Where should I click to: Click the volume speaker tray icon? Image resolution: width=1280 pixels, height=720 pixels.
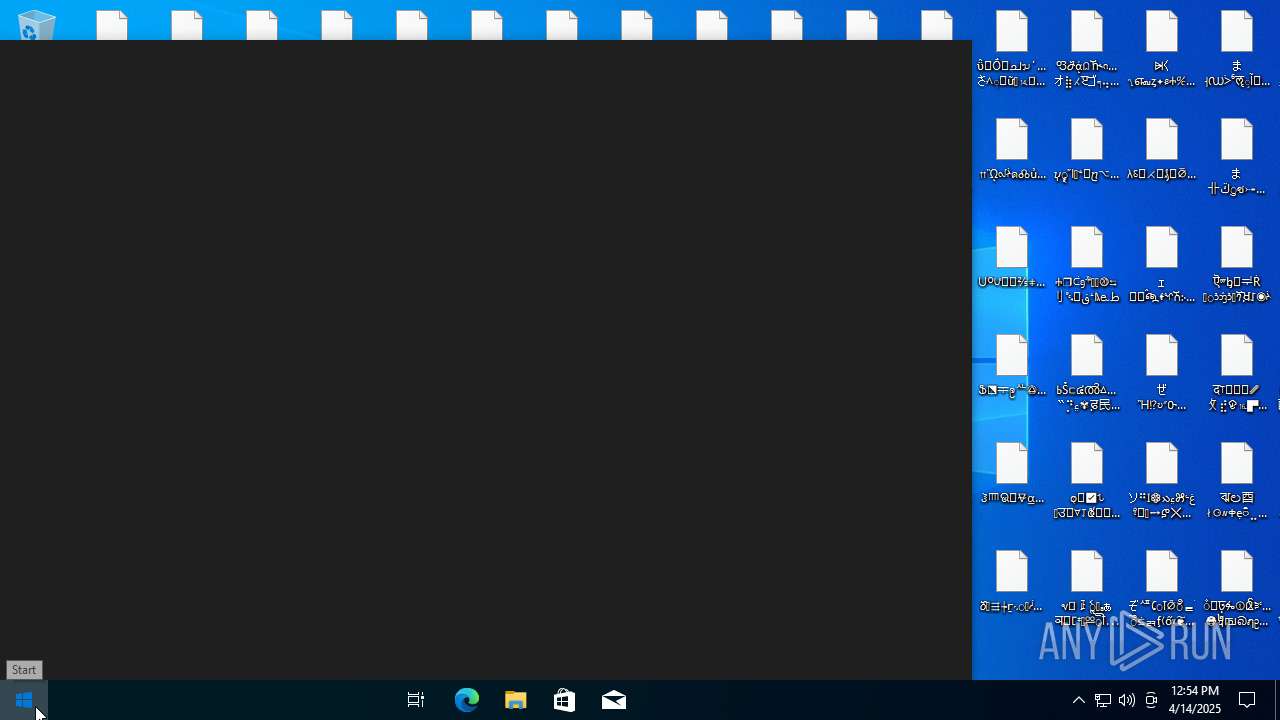(x=1126, y=700)
